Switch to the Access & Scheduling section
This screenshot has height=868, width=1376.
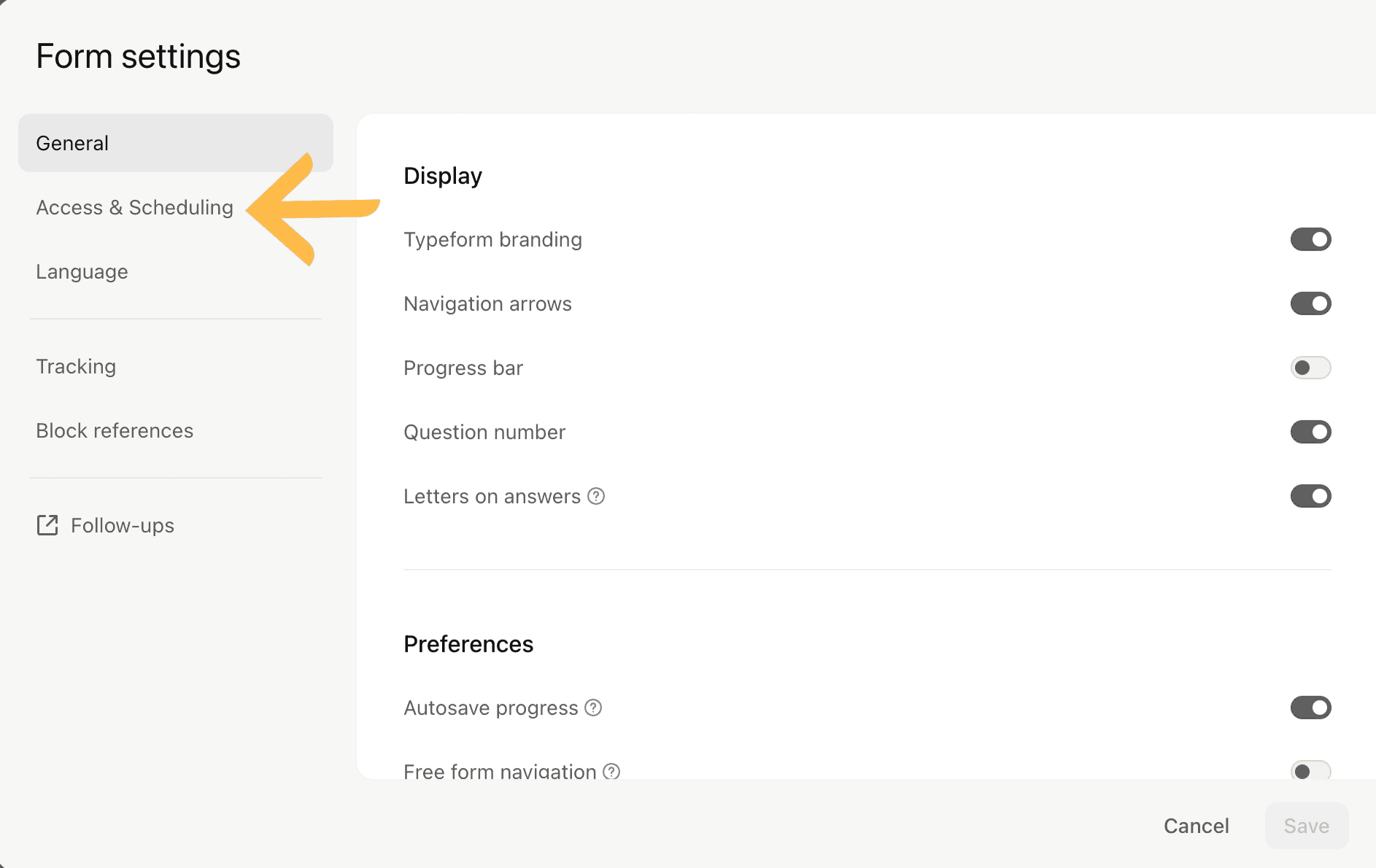coord(134,207)
